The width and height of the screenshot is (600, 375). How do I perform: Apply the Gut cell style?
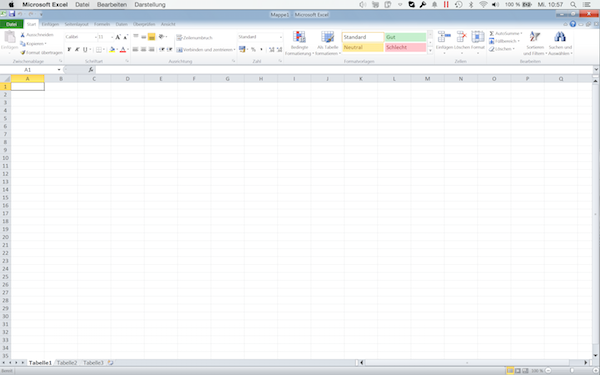(405, 37)
